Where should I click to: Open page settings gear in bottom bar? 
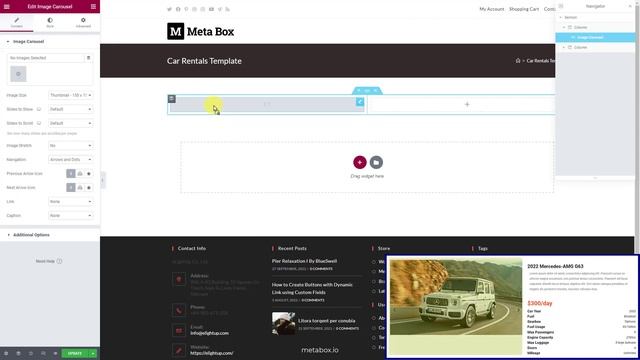point(6,353)
